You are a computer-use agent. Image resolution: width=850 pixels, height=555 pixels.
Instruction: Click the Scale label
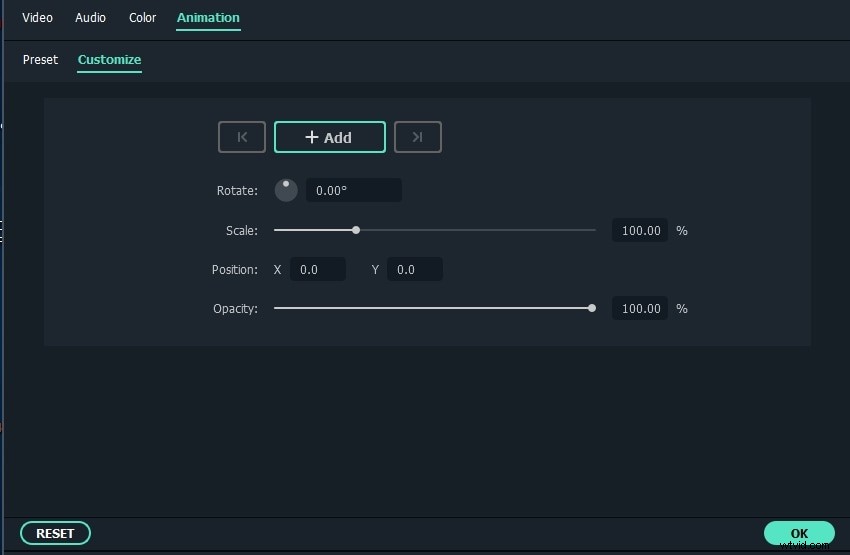pos(242,231)
